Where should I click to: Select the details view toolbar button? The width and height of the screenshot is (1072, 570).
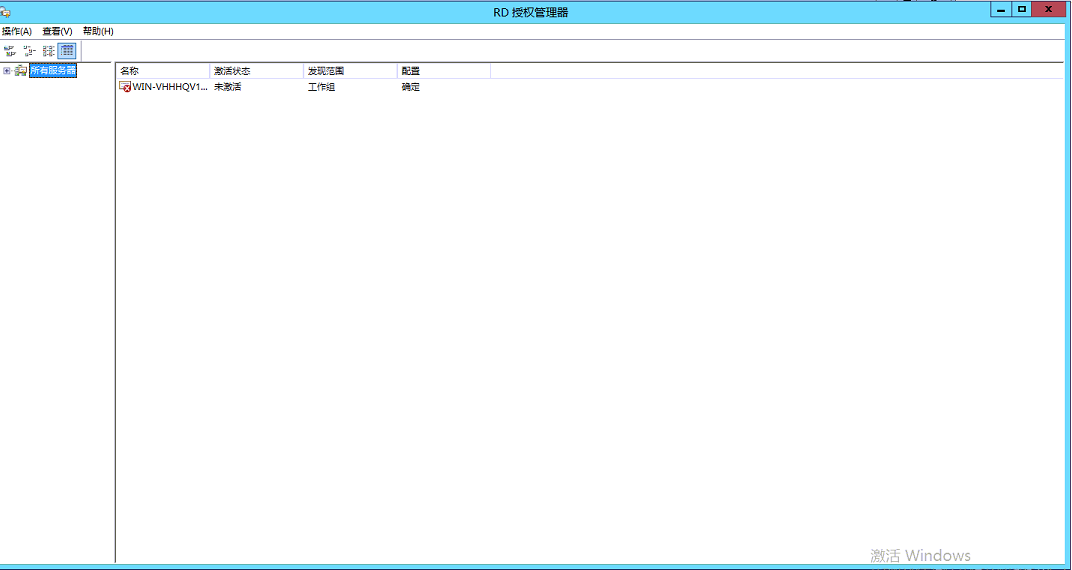click(67, 51)
